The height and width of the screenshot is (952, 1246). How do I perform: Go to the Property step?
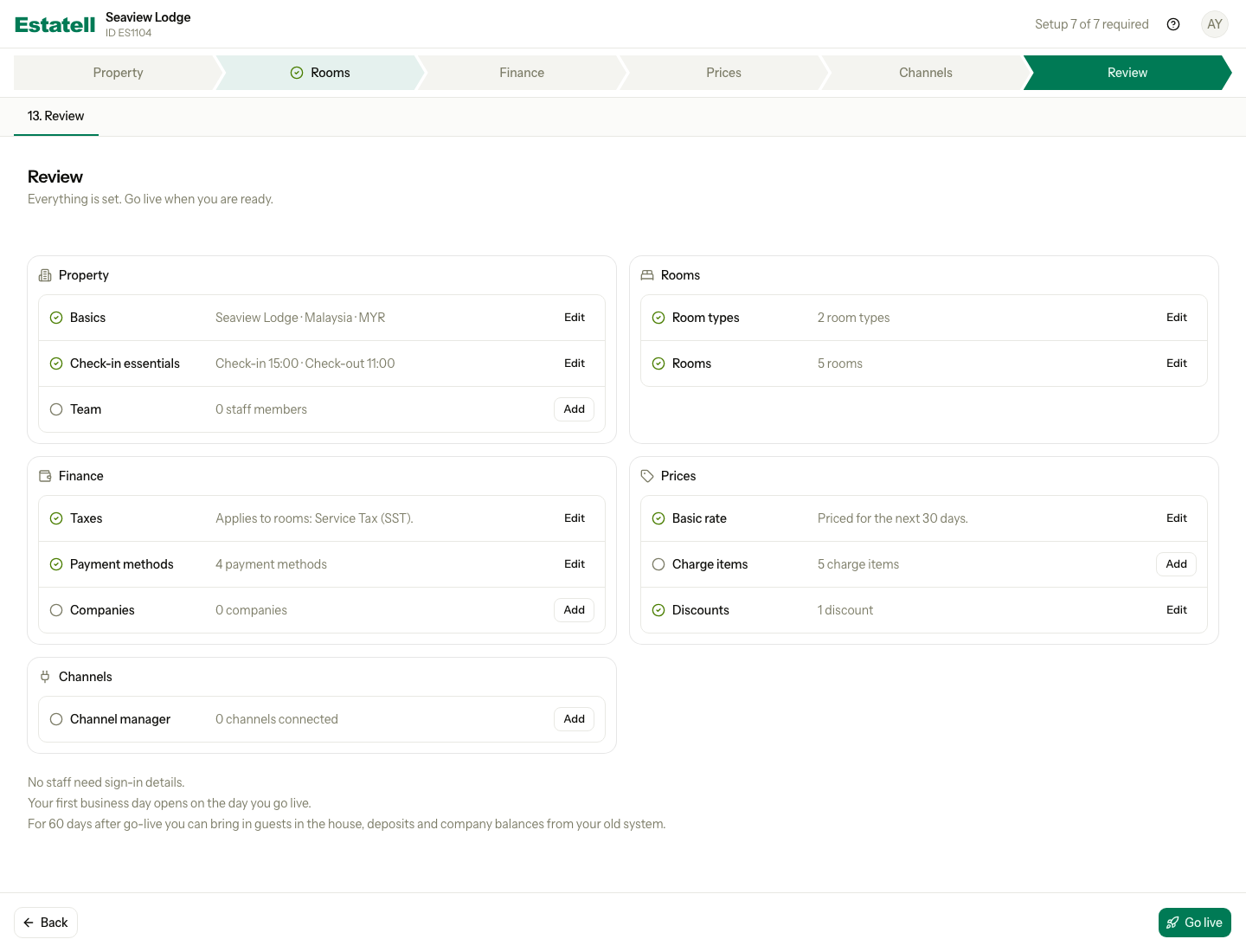(118, 73)
